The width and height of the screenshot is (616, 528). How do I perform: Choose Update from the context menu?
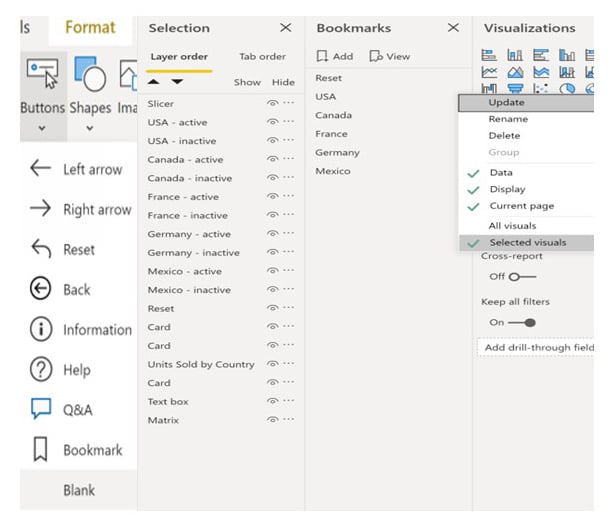(x=506, y=102)
